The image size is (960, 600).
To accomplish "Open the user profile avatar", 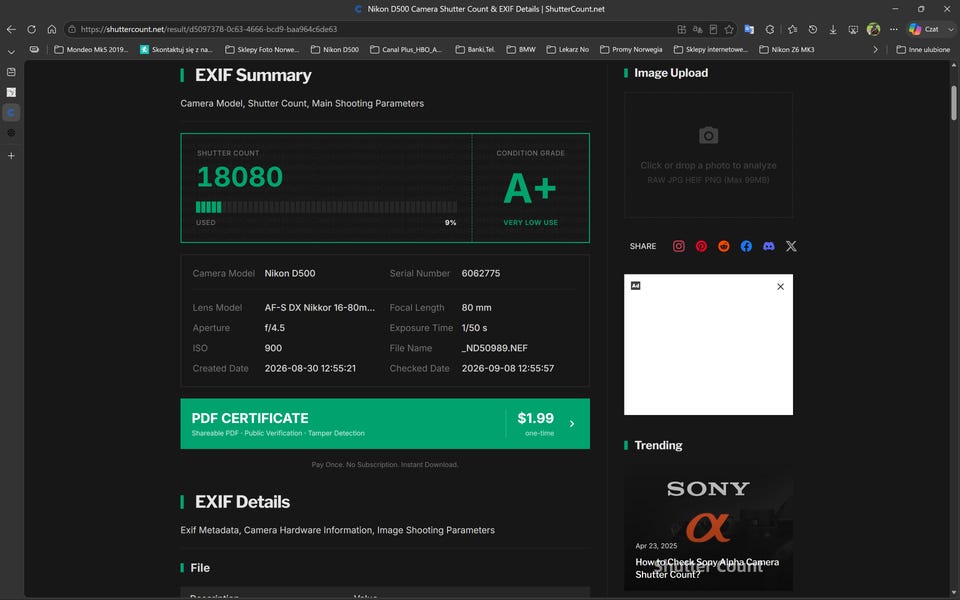I will [874, 29].
